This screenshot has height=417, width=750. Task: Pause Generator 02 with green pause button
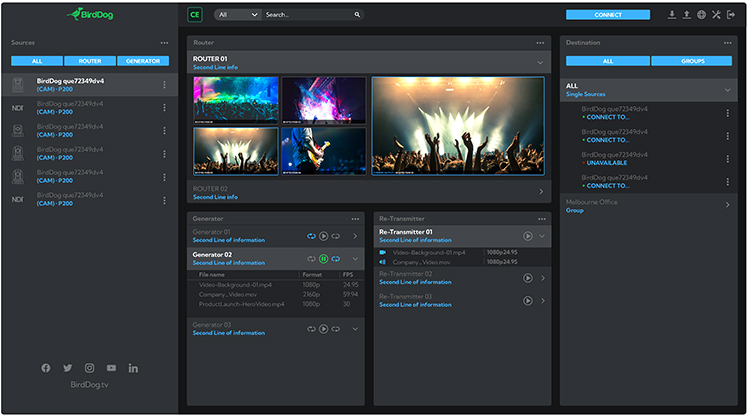(x=324, y=259)
